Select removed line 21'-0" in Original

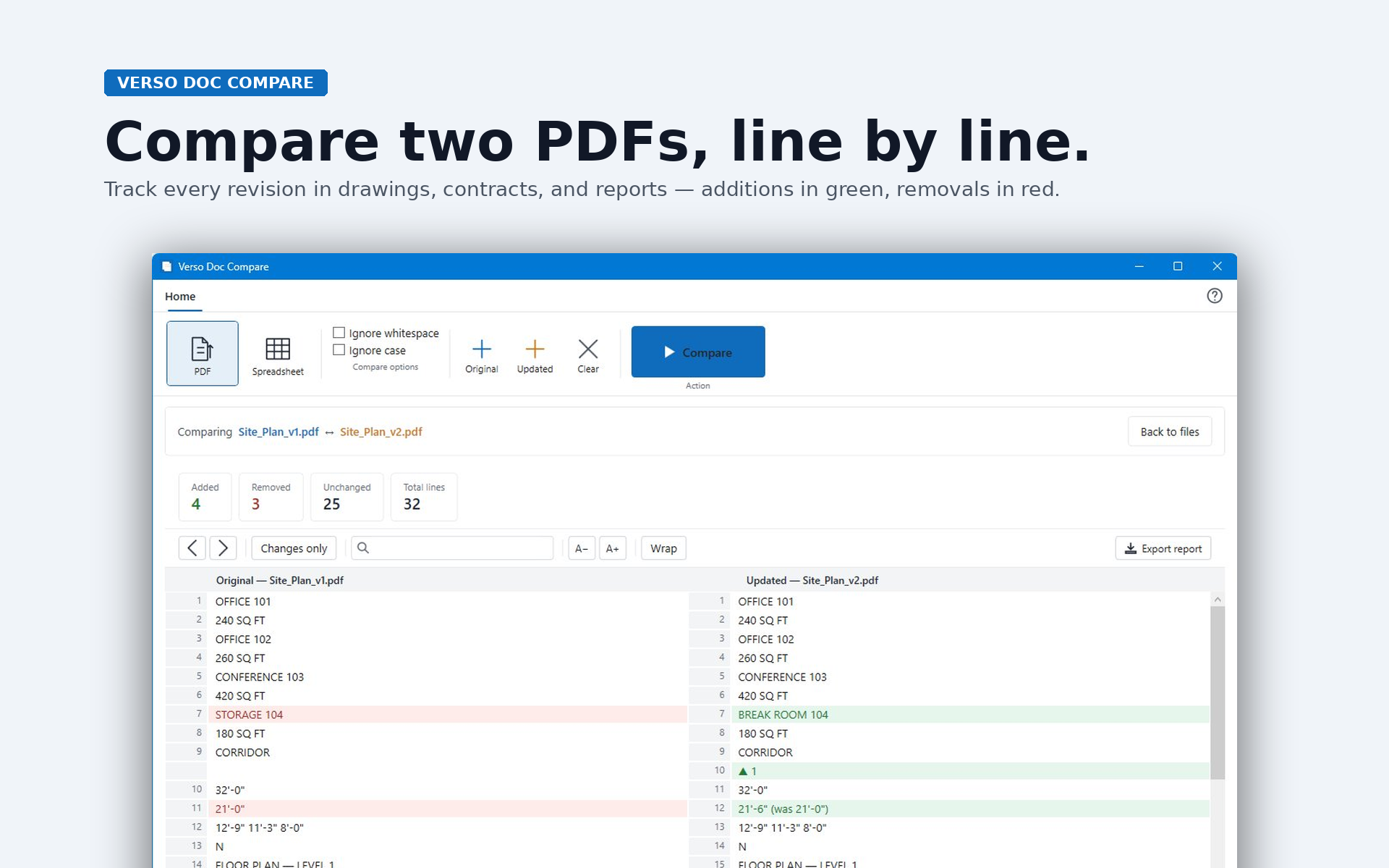coord(448,809)
